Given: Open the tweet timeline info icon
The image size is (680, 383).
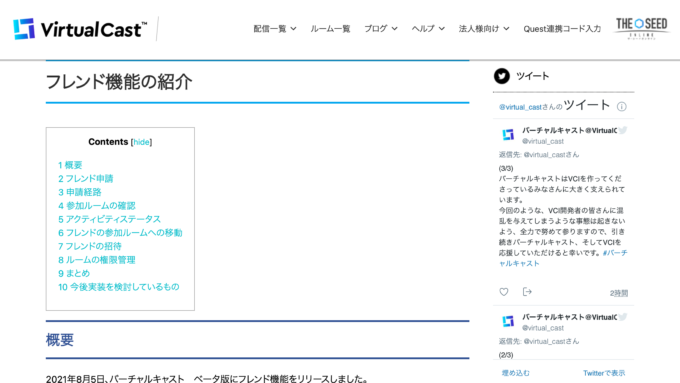Looking at the screenshot, I should coord(621,107).
